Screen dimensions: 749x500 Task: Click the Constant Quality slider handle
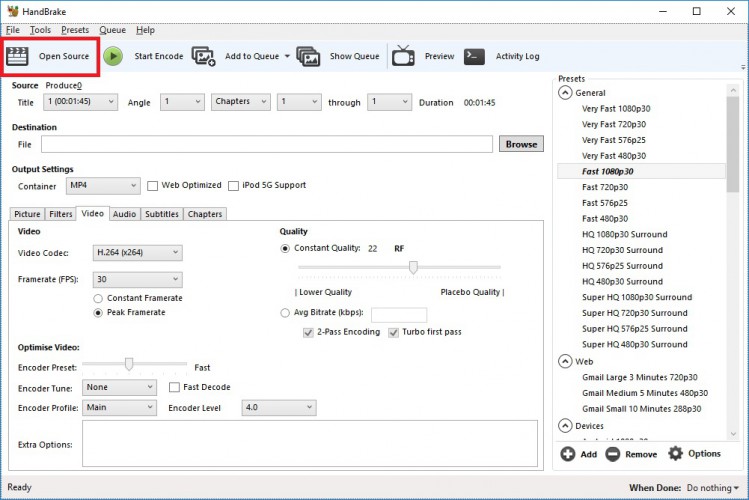(413, 267)
